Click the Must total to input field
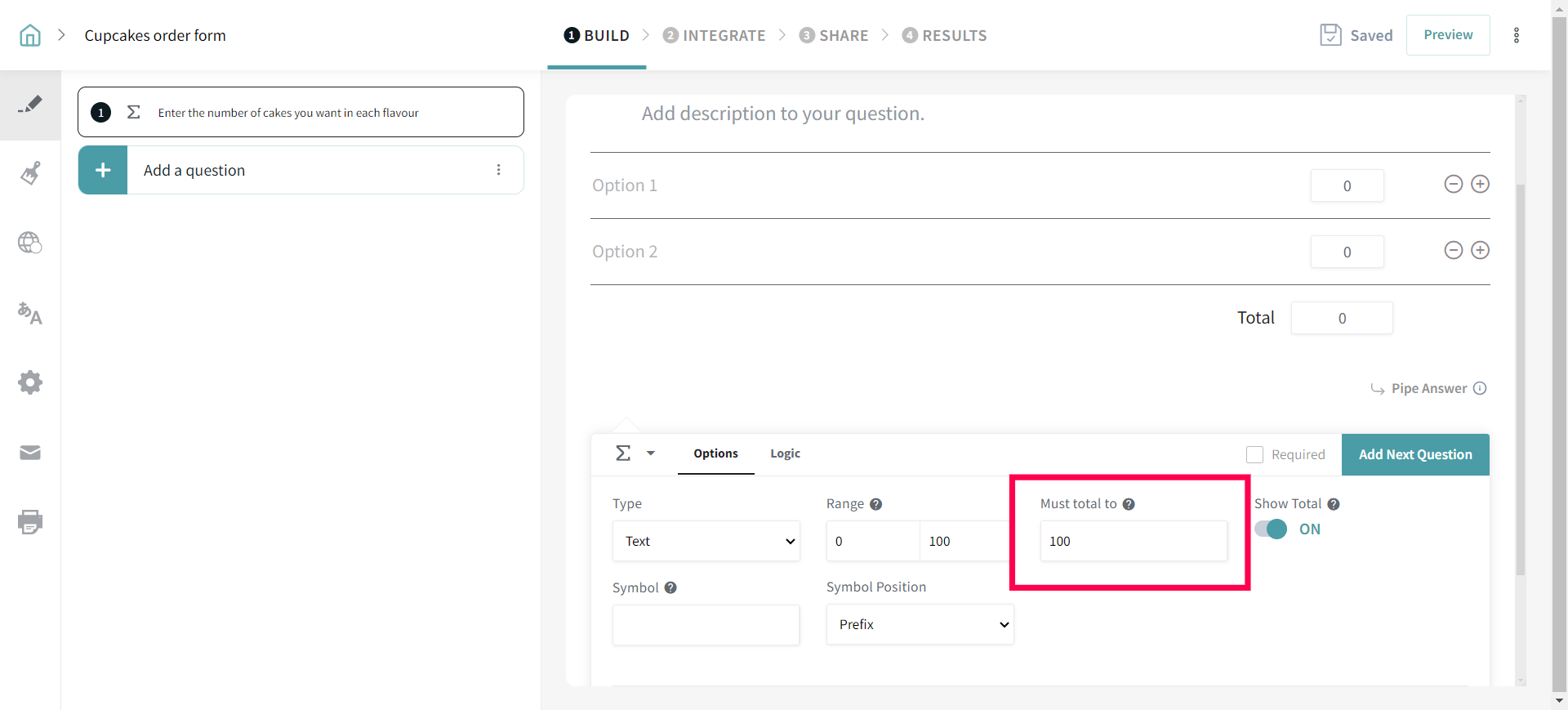The image size is (1568, 710). click(x=1133, y=541)
